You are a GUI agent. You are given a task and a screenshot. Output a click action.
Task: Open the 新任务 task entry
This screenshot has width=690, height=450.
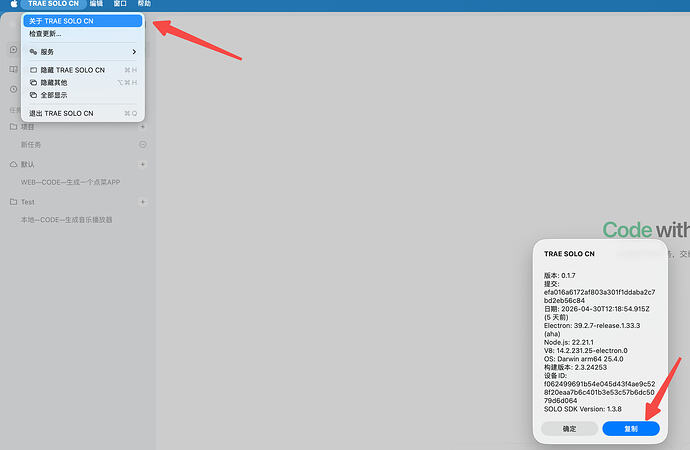tap(31, 144)
